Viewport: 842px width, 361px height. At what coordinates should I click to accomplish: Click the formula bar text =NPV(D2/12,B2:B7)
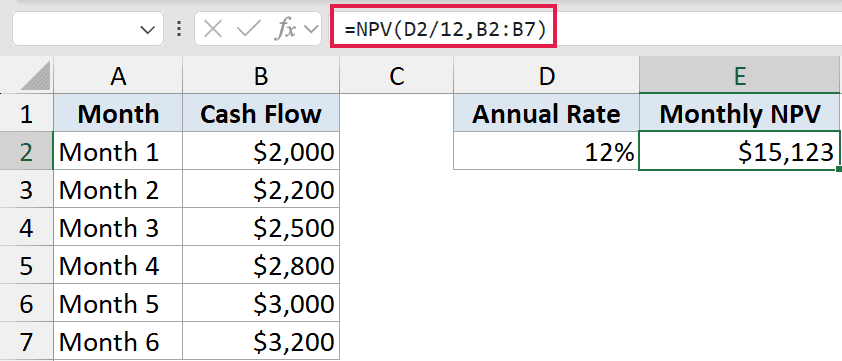[445, 30]
